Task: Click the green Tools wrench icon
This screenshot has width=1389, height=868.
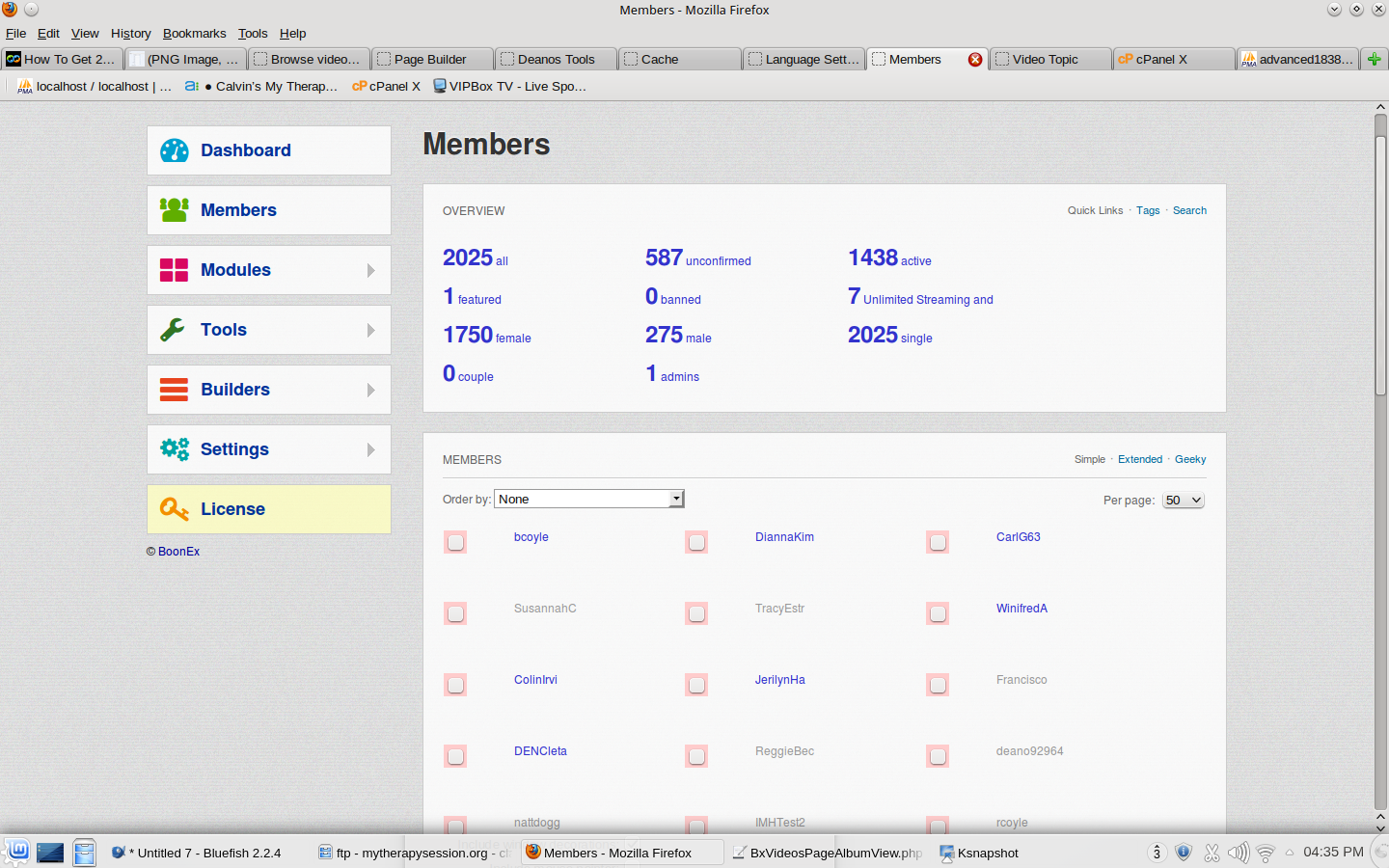Action: click(174, 330)
